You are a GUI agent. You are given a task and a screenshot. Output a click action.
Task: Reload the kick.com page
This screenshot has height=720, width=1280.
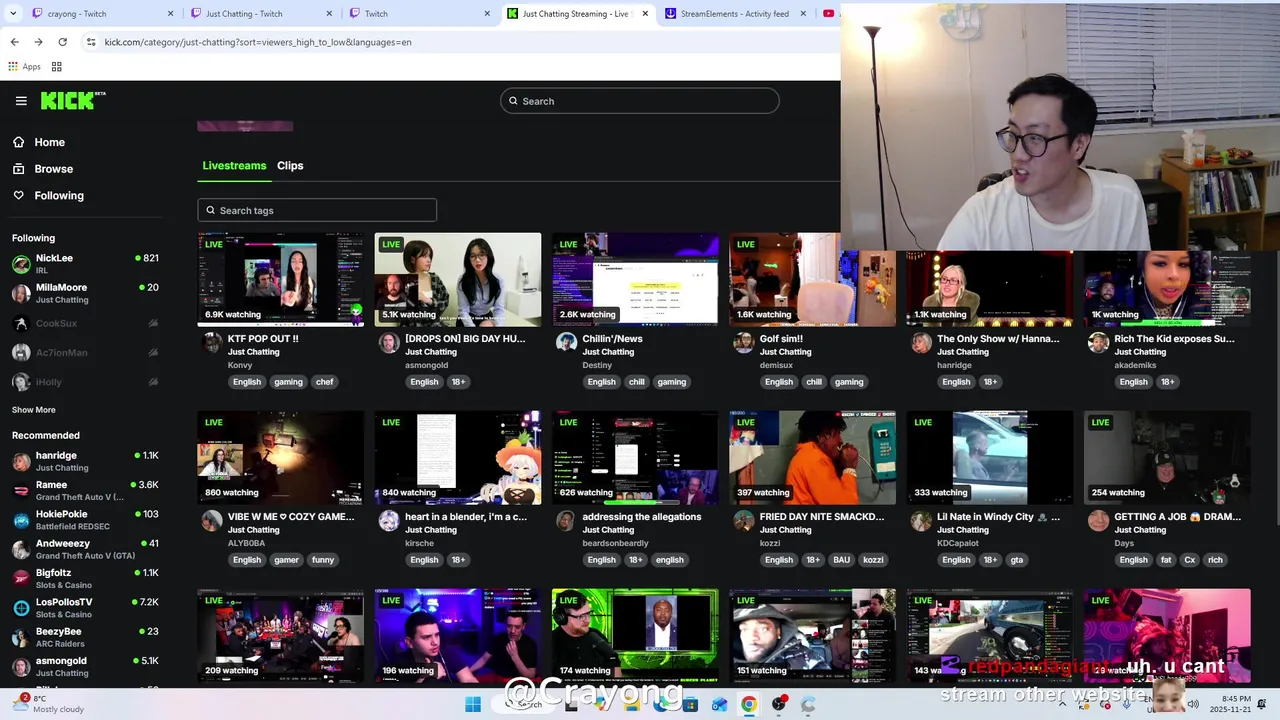click(x=62, y=42)
